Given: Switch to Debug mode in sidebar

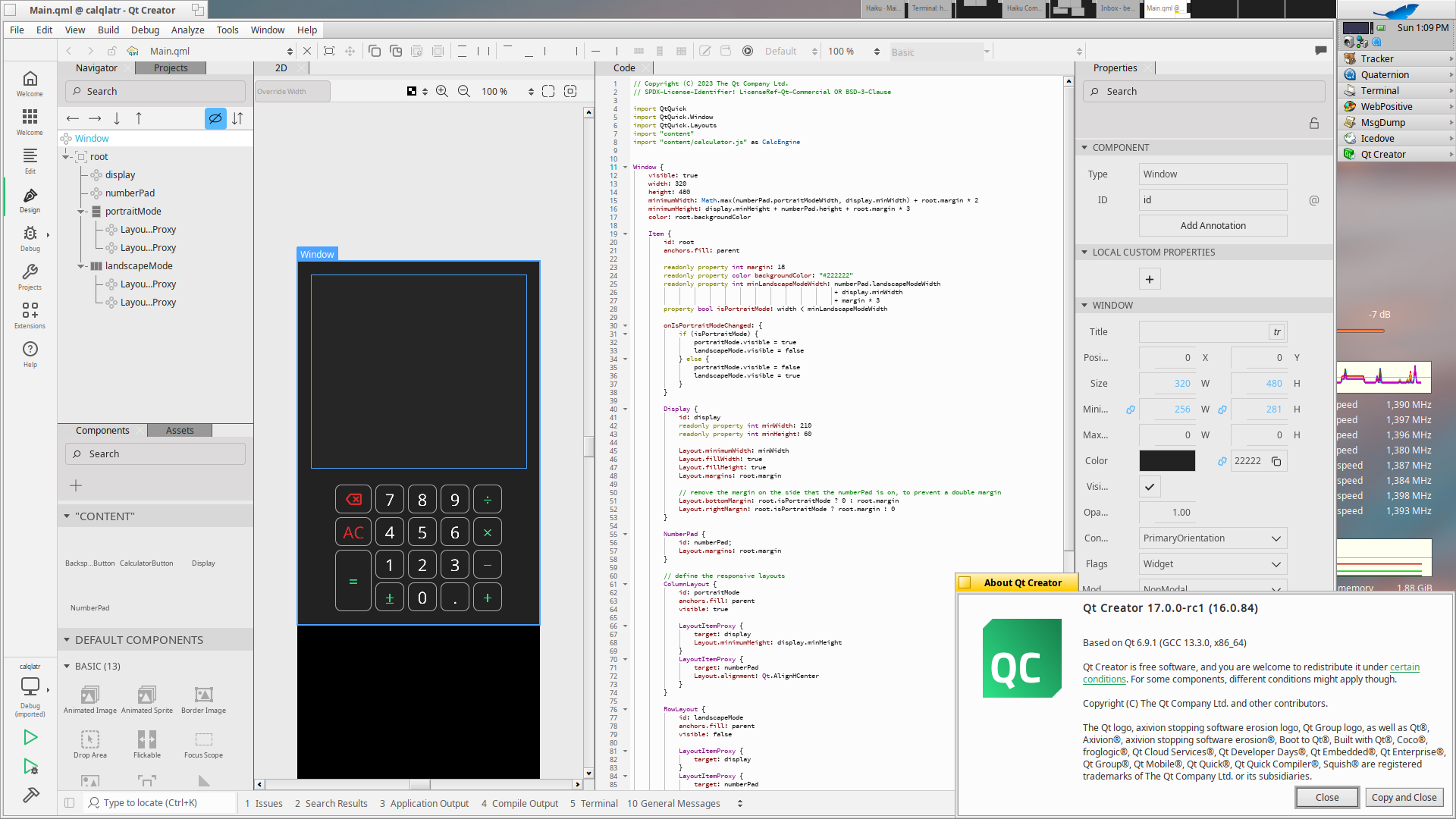Looking at the screenshot, I should pos(30,238).
